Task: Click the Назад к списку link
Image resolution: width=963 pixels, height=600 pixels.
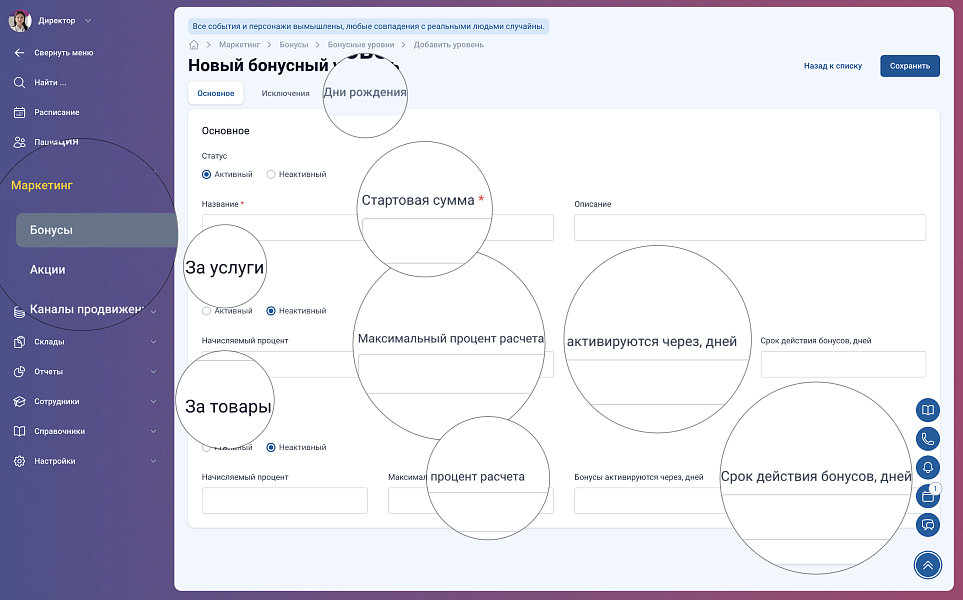Action: [832, 66]
